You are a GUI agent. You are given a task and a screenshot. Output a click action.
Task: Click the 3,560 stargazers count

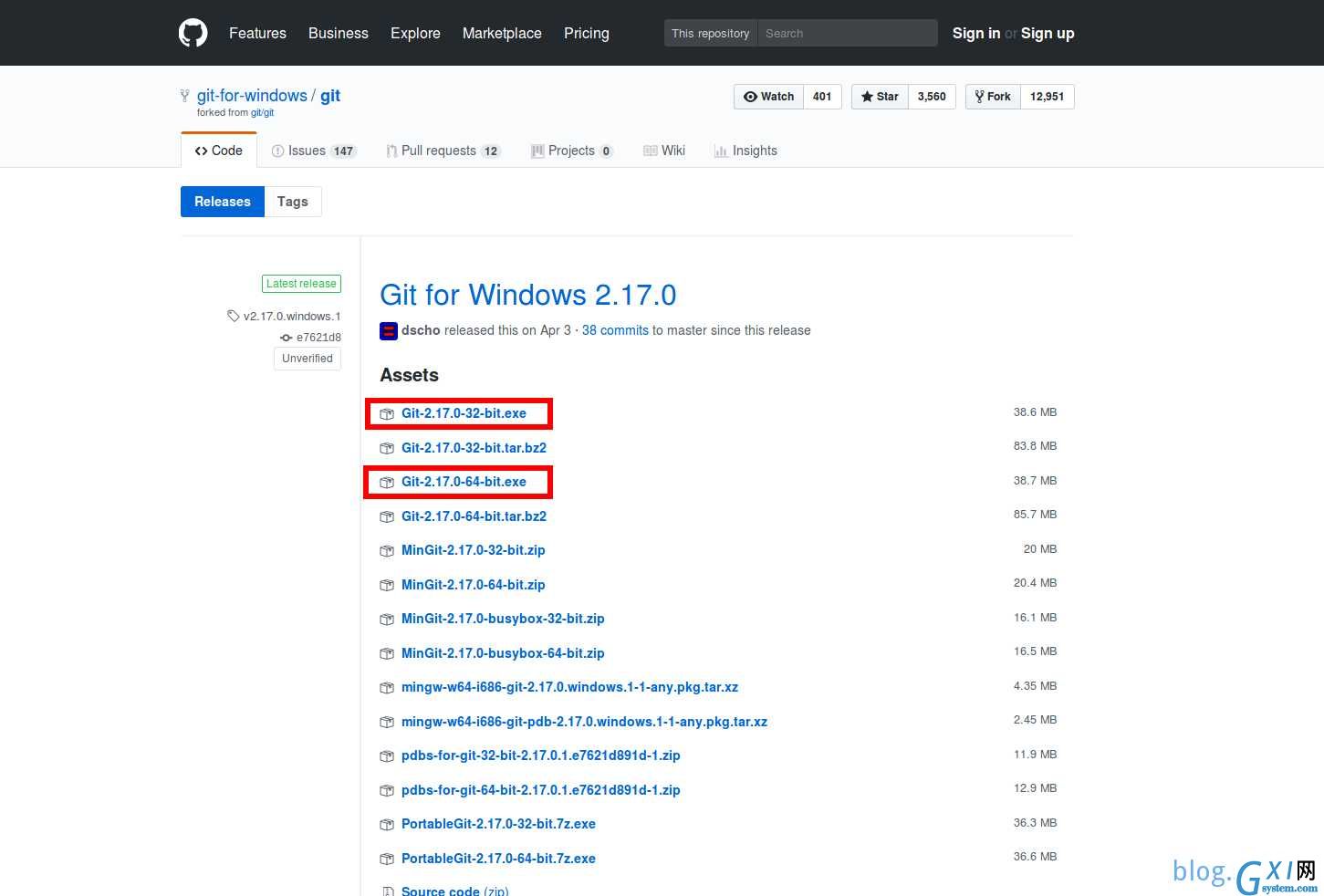[932, 97]
